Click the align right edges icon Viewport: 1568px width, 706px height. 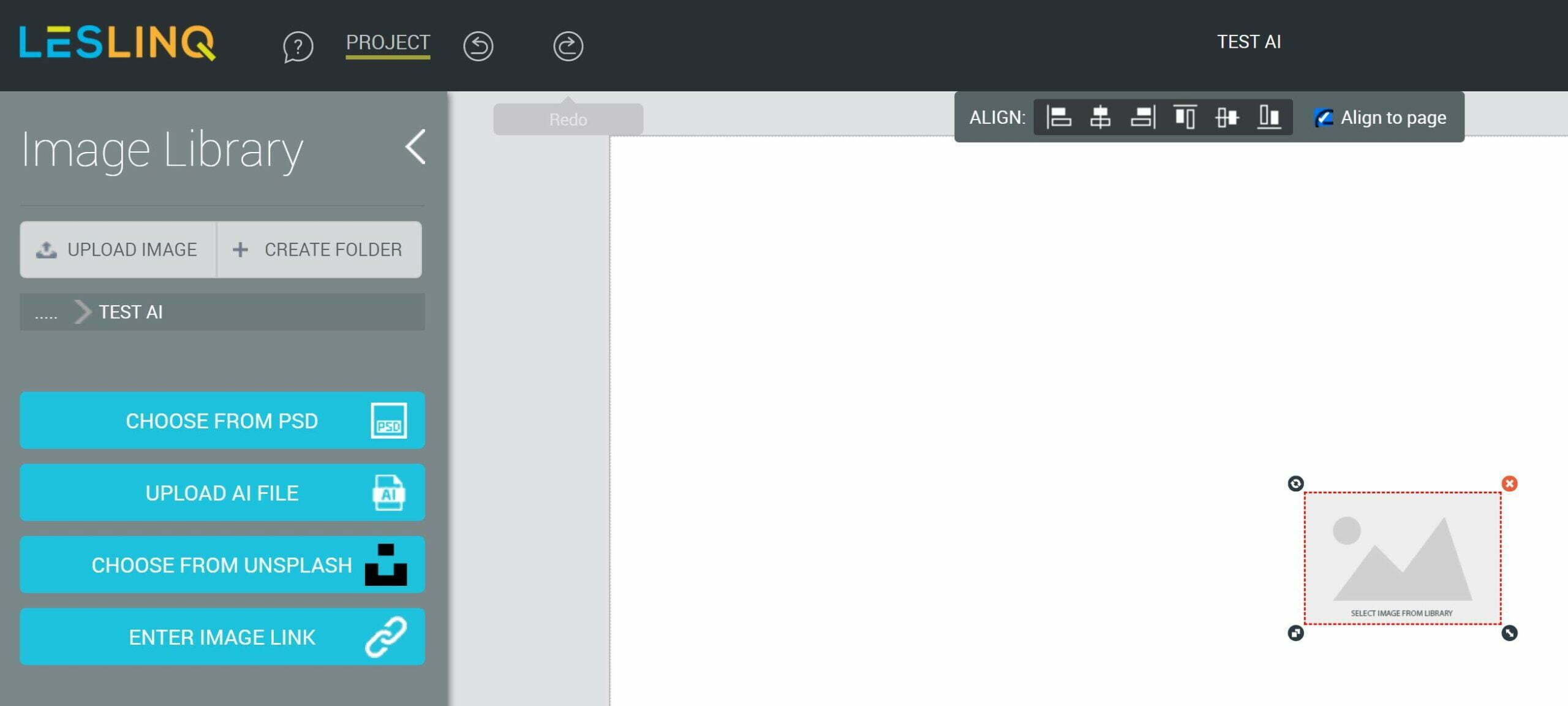pyautogui.click(x=1142, y=117)
